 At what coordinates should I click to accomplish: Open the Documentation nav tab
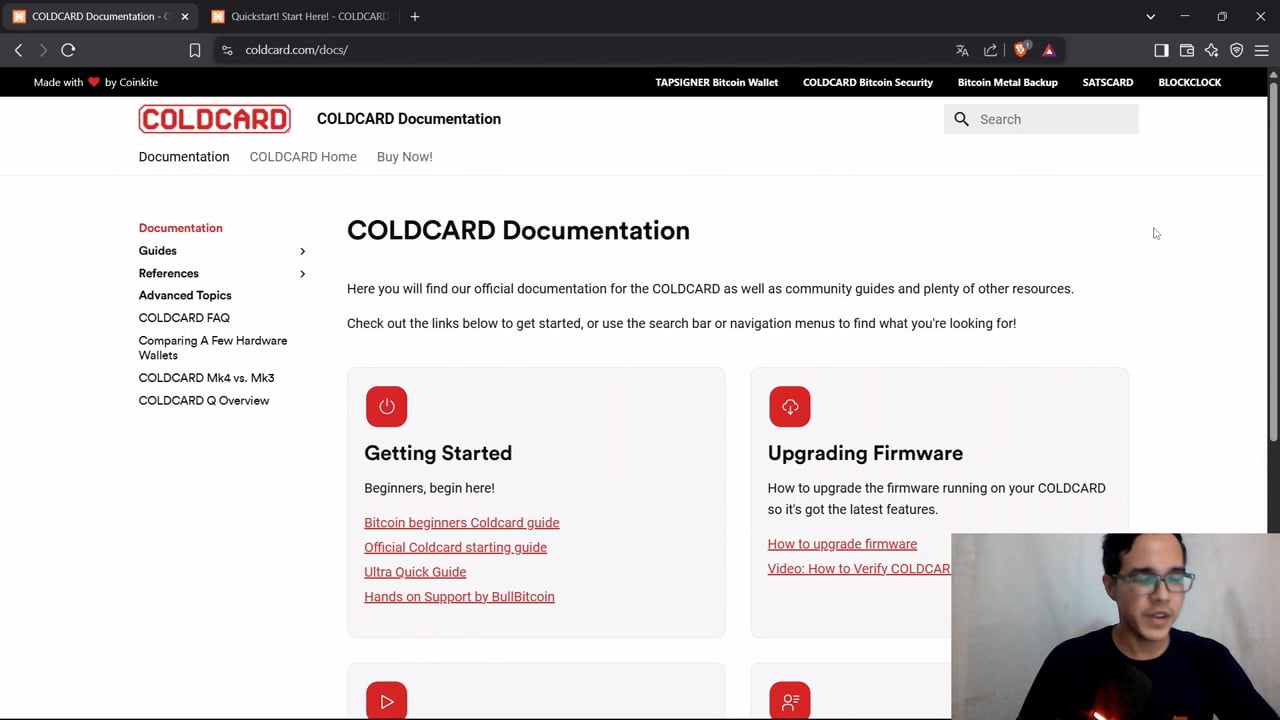(184, 157)
